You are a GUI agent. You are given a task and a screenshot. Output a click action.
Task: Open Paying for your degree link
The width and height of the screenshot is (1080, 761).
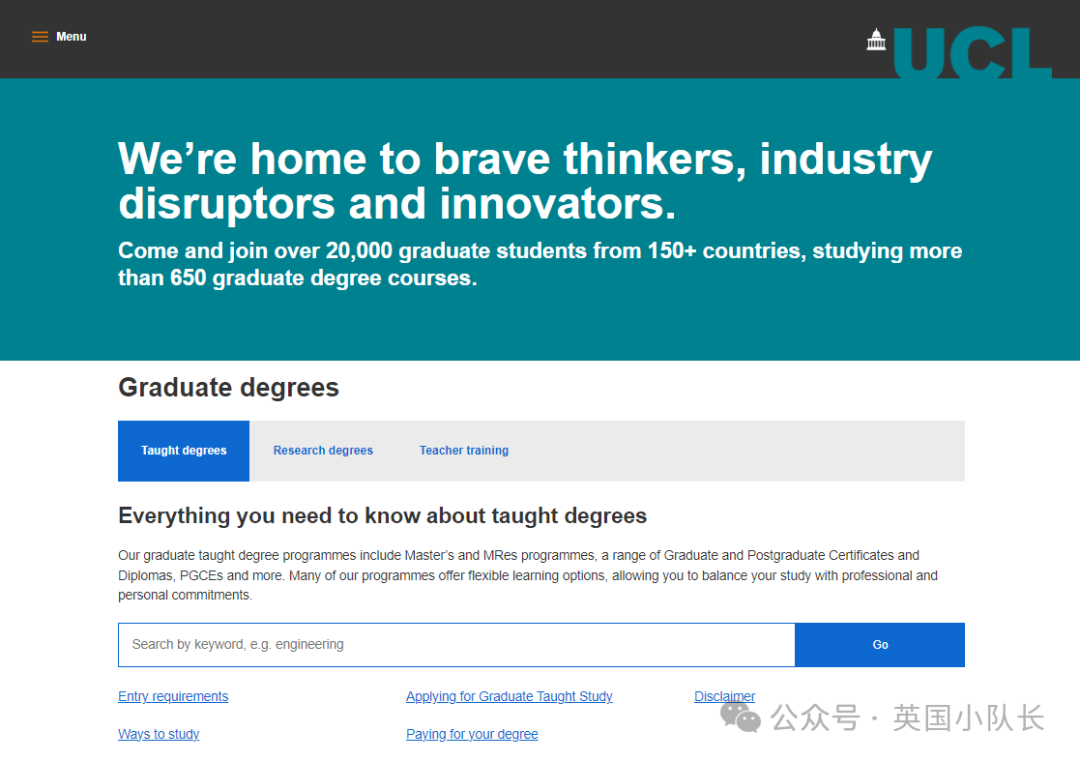coord(472,734)
